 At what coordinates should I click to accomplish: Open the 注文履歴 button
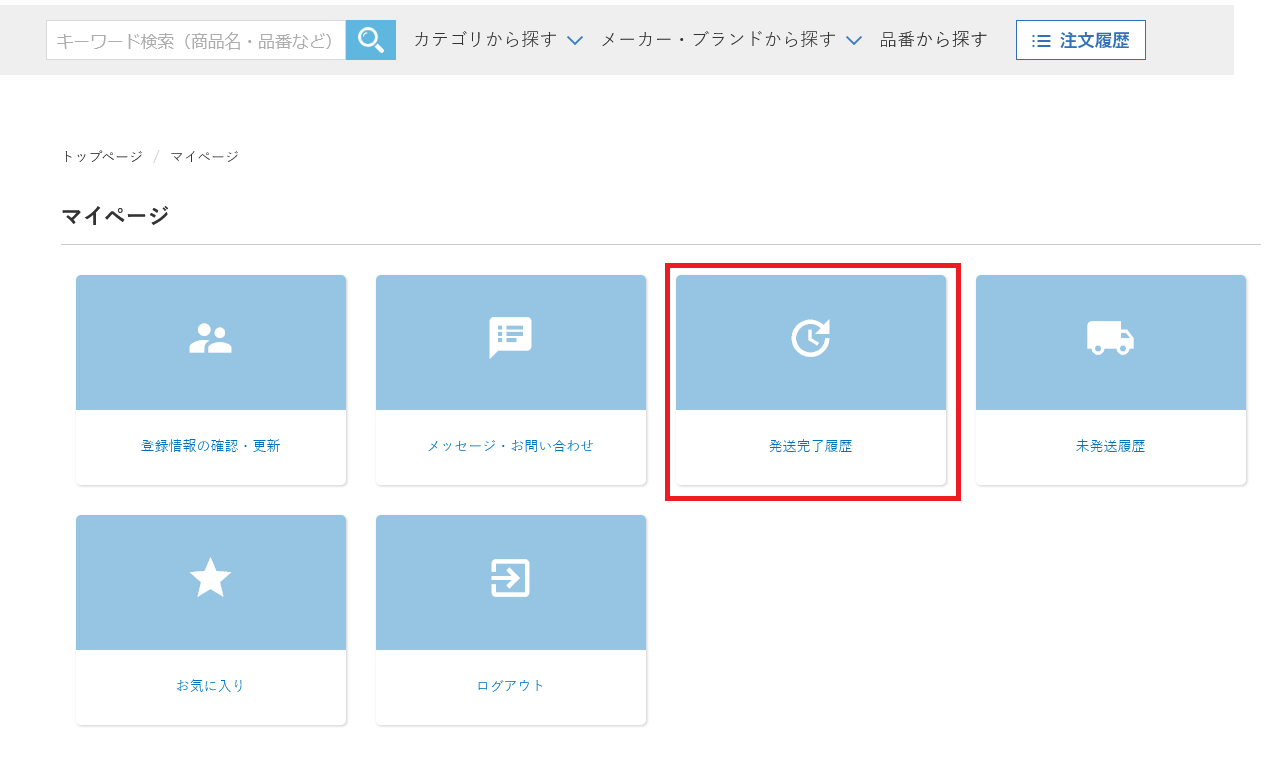[1081, 40]
